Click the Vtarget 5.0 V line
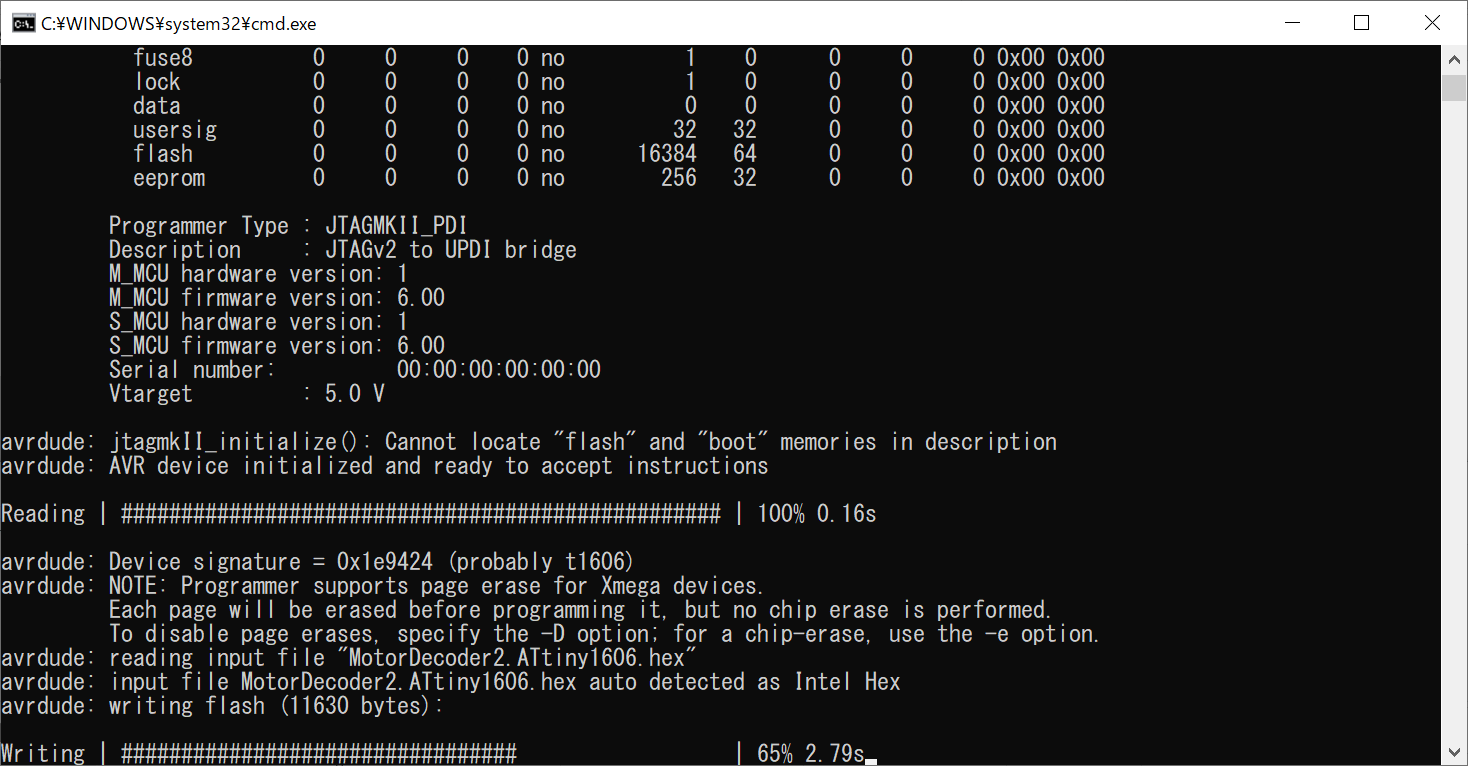The width and height of the screenshot is (1468, 766). (x=246, y=394)
